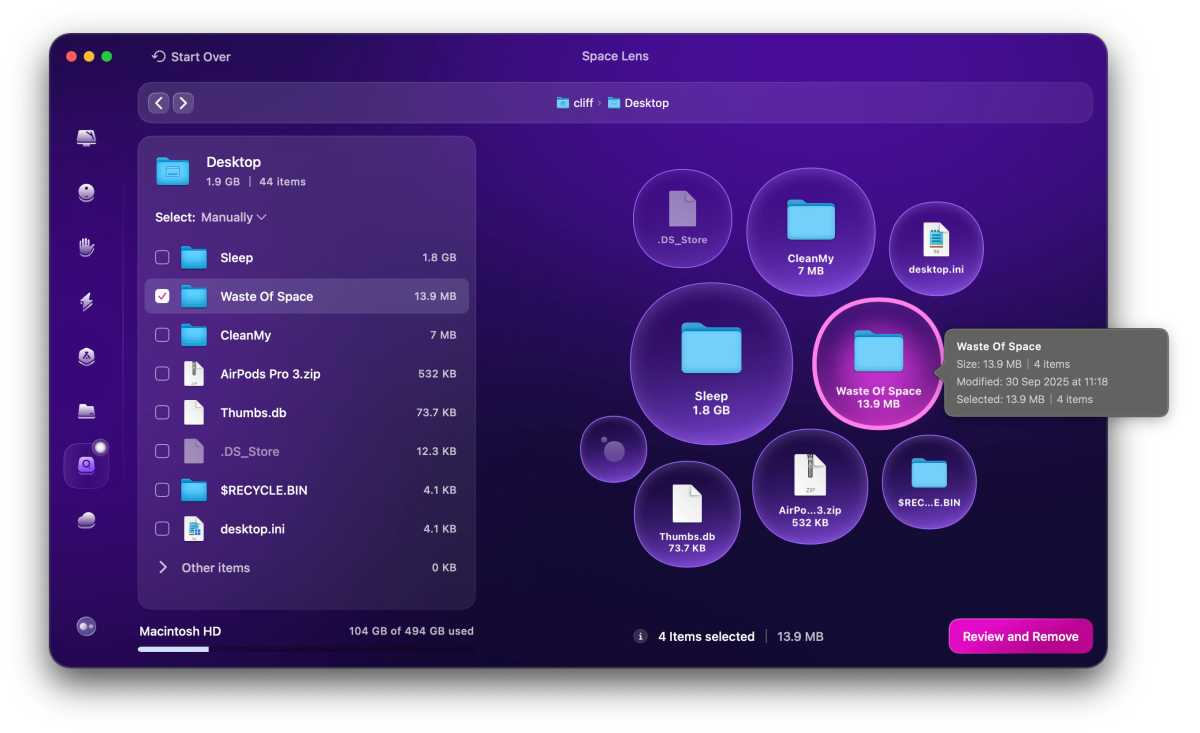This screenshot has height=733, width=1200.
Task: Enable the checkbox for Thumbs.db
Action: coord(162,412)
